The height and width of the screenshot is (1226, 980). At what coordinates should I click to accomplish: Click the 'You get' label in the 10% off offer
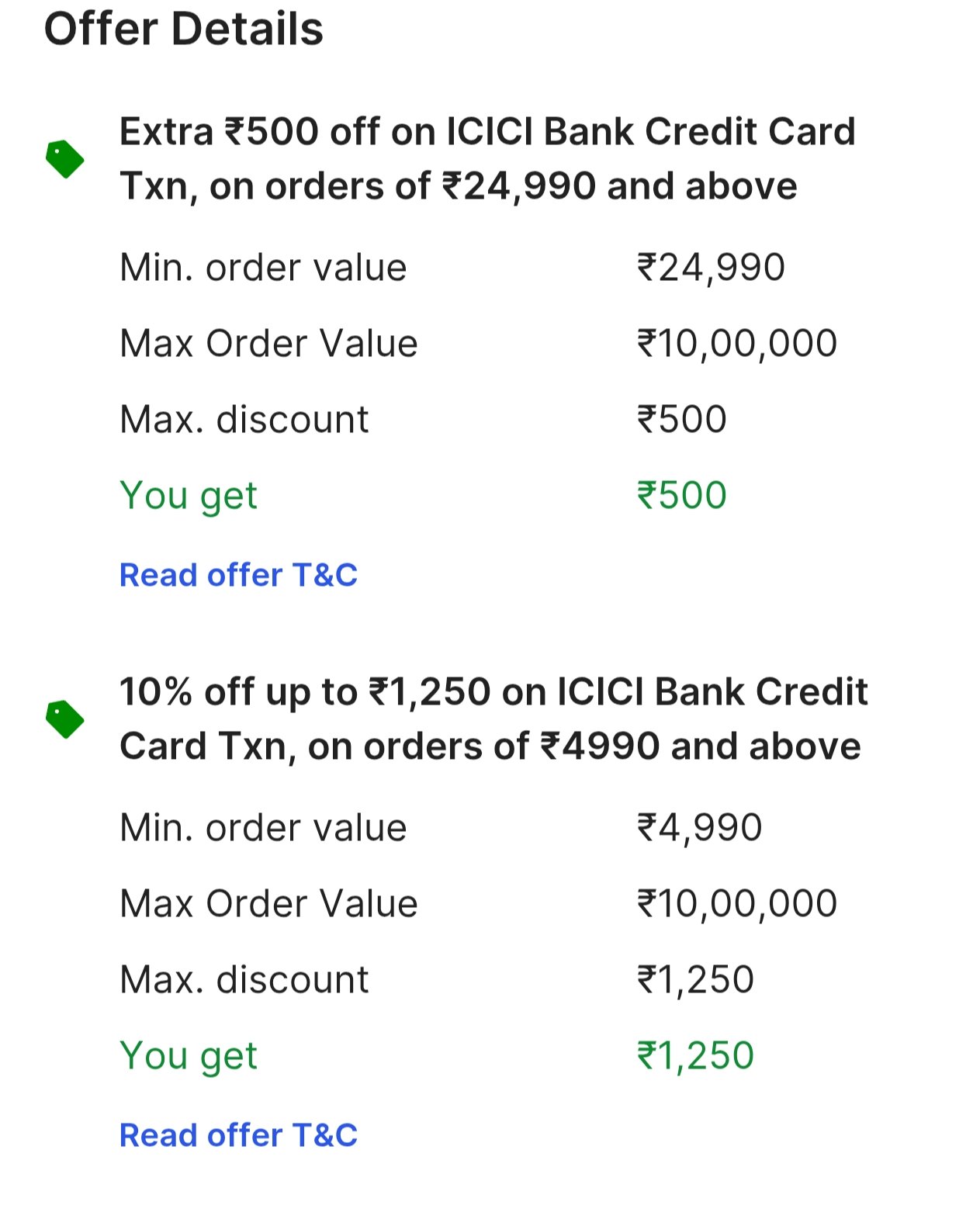coord(189,1055)
